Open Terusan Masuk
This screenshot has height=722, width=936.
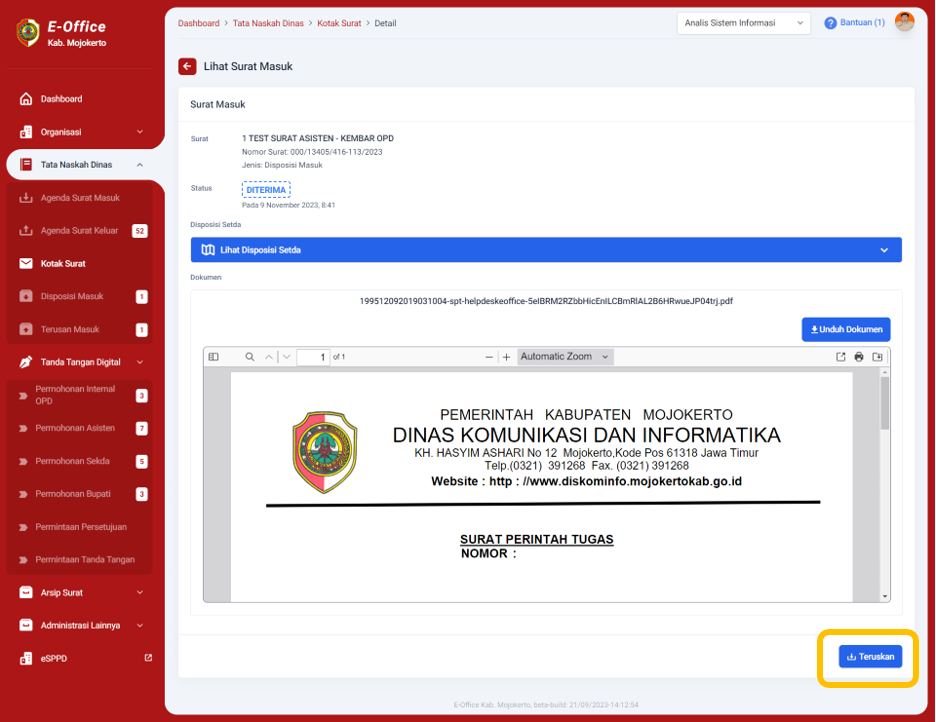(80, 329)
